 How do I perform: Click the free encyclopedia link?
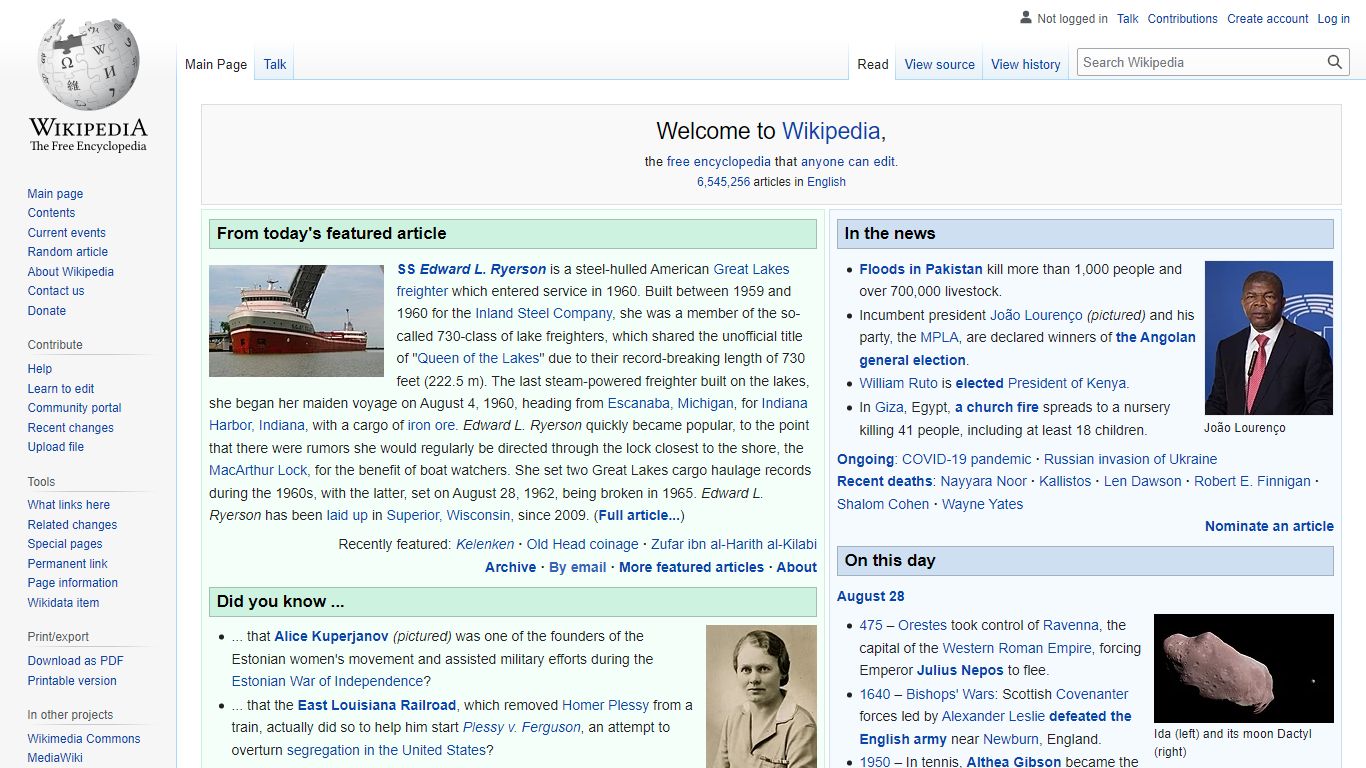tap(719, 161)
